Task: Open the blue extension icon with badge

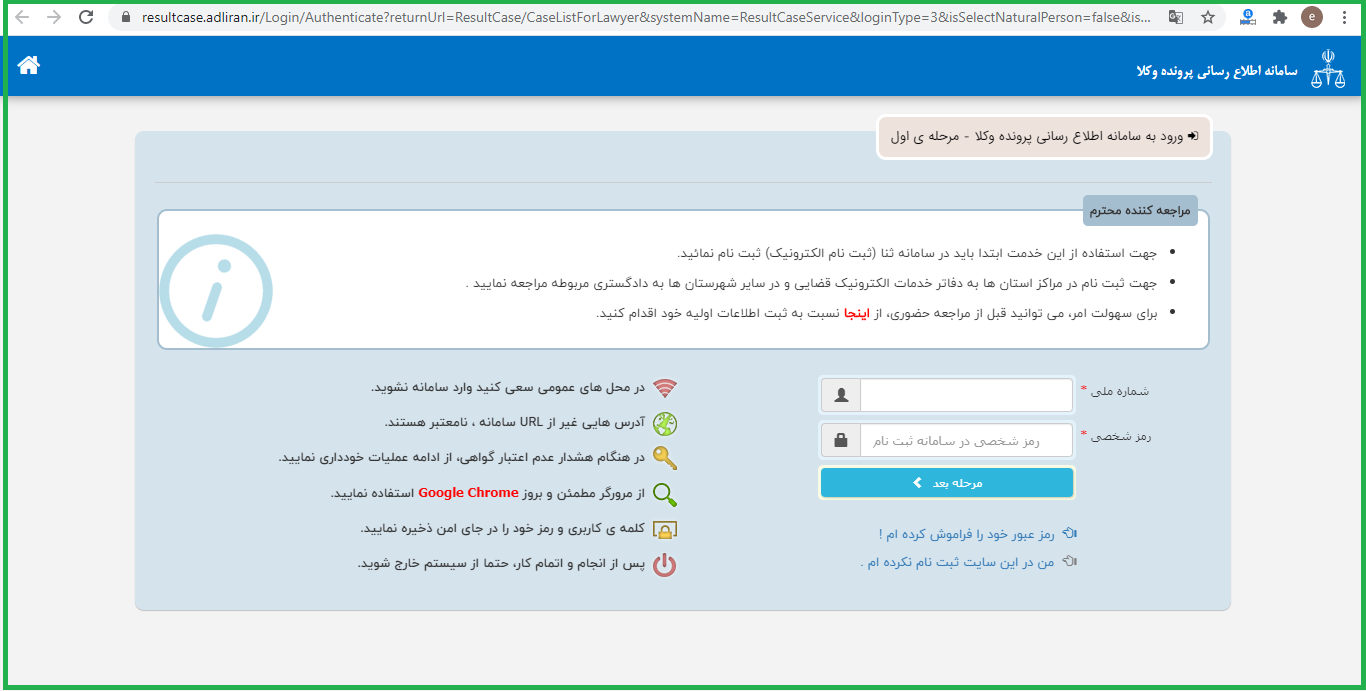Action: (x=1248, y=17)
